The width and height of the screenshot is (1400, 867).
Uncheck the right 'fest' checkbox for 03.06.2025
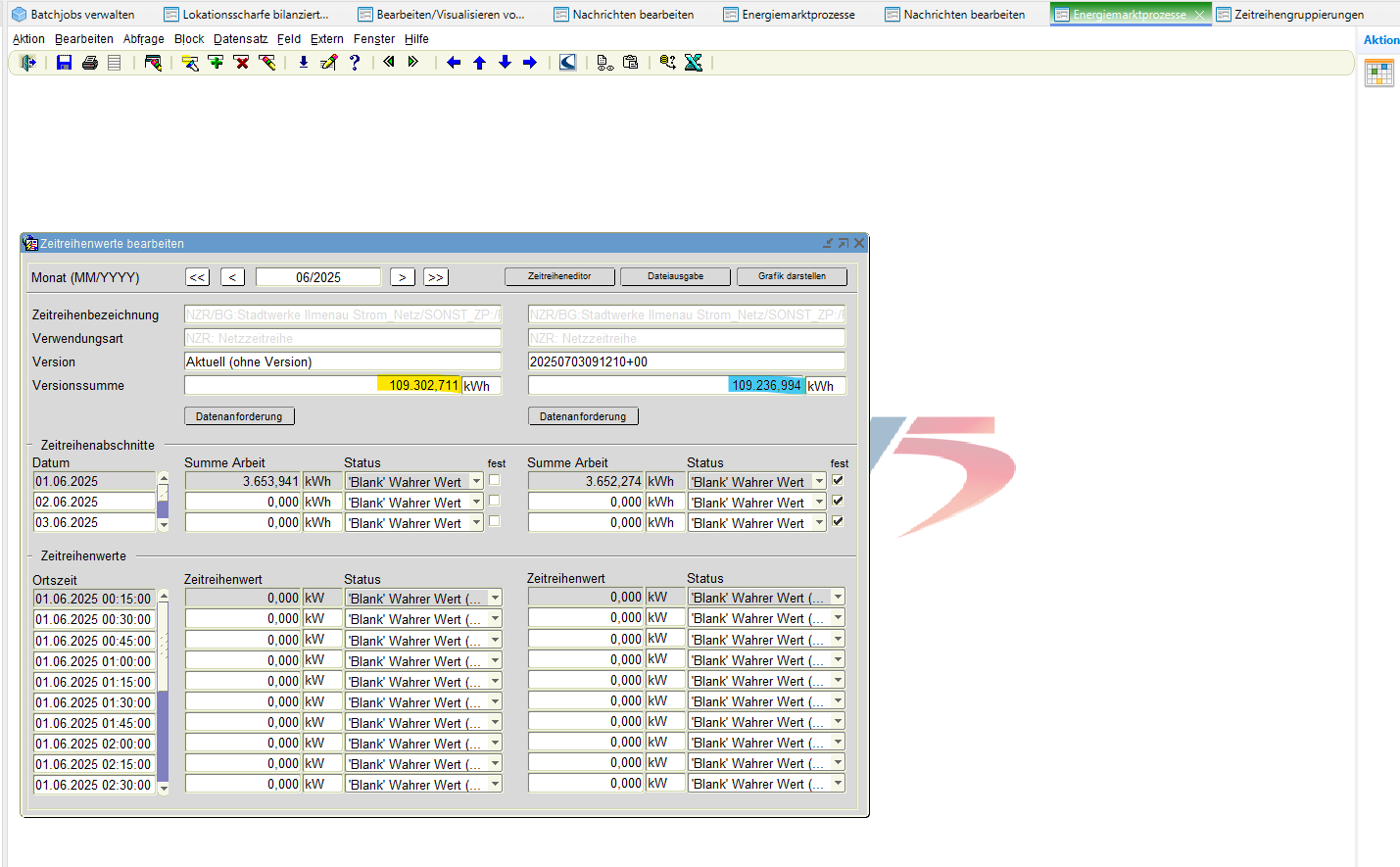pos(838,521)
